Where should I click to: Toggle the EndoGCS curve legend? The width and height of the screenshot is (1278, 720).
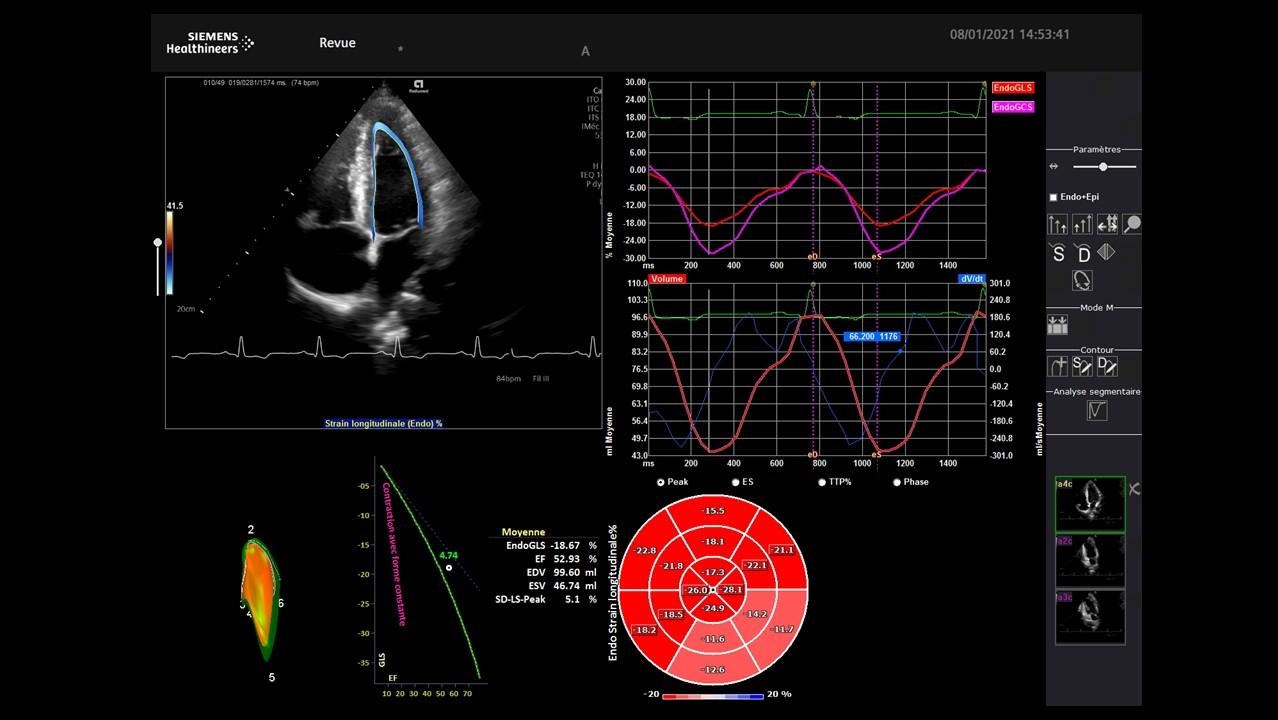tap(1013, 107)
